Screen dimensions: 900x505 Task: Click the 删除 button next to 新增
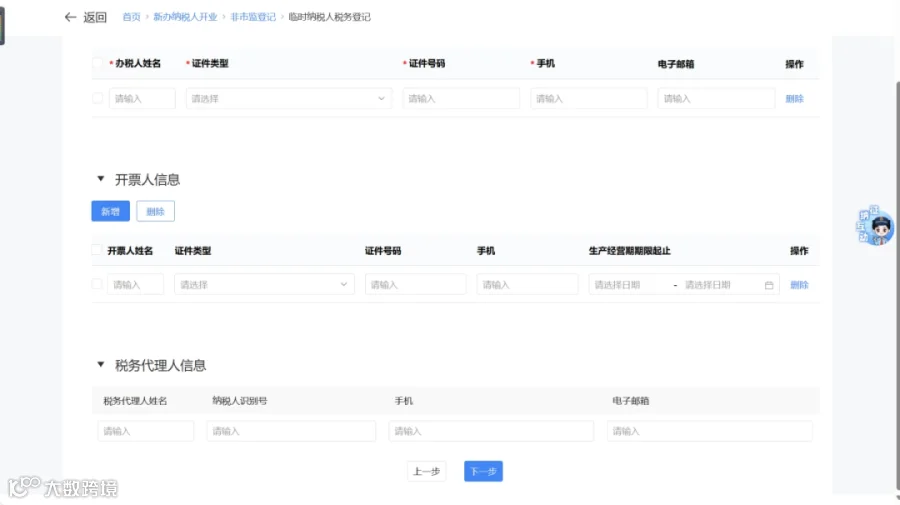pyautogui.click(x=156, y=211)
